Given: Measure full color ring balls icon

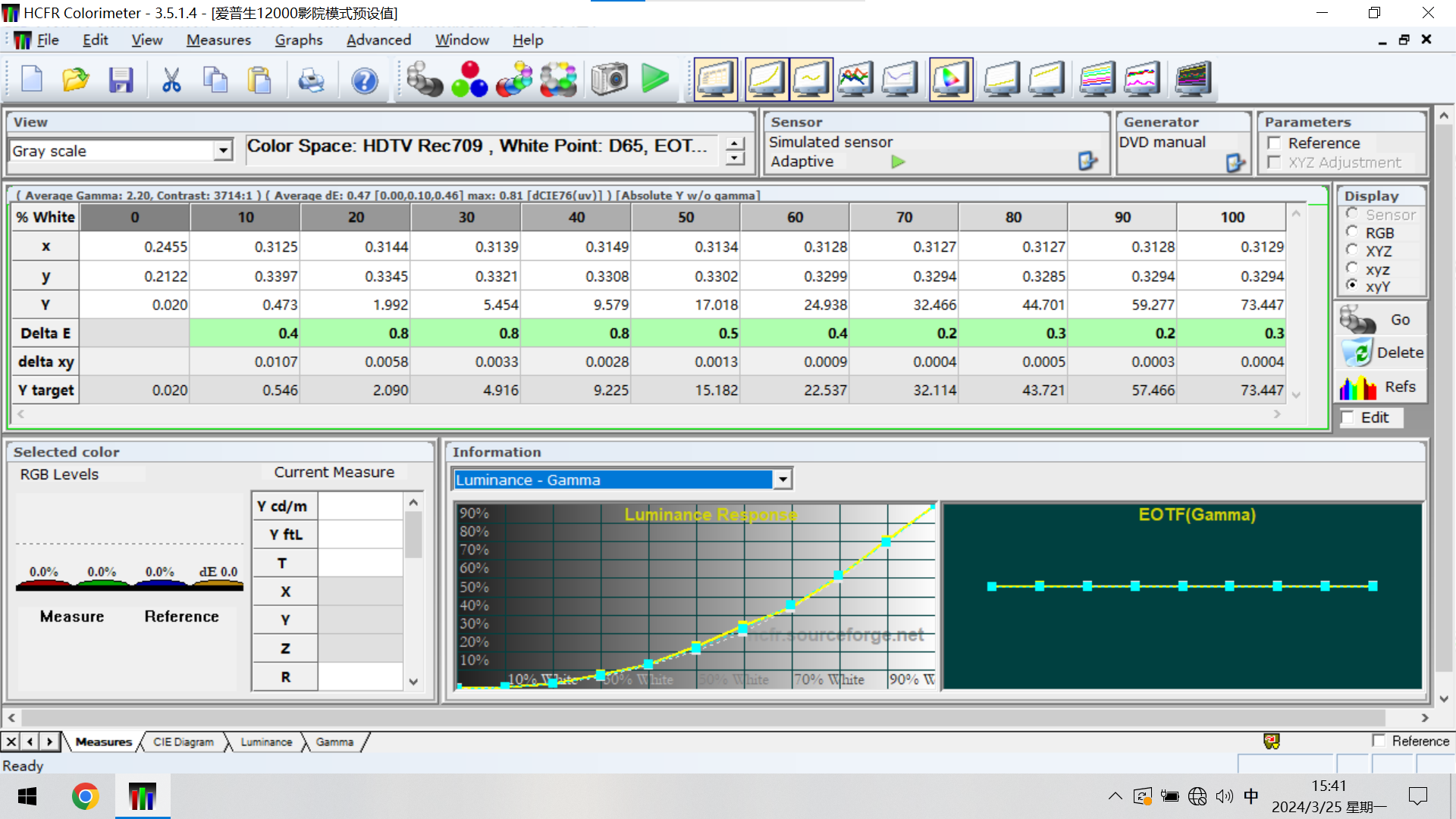Looking at the screenshot, I should coord(559,79).
